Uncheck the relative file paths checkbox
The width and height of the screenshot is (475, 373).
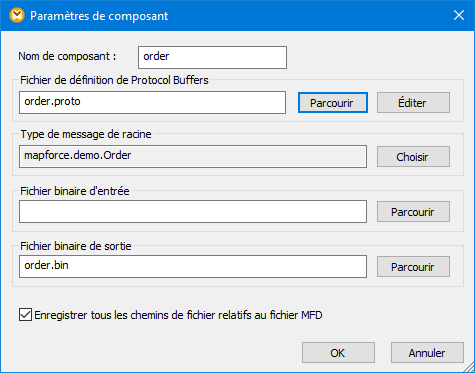pyautogui.click(x=25, y=315)
